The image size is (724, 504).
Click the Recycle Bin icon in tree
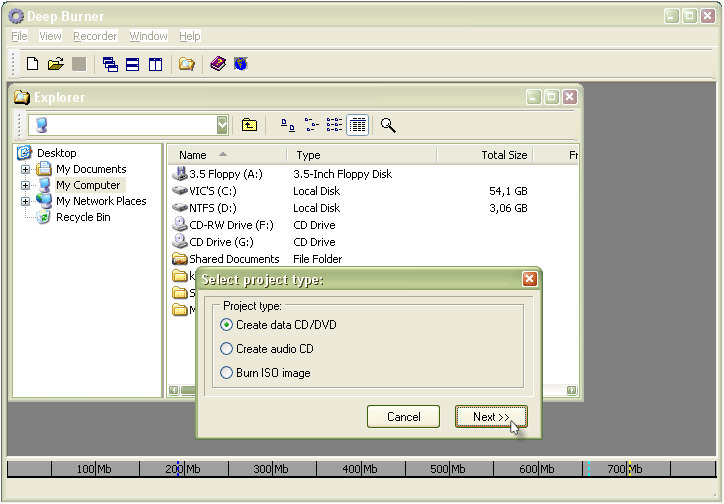pyautogui.click(x=43, y=217)
